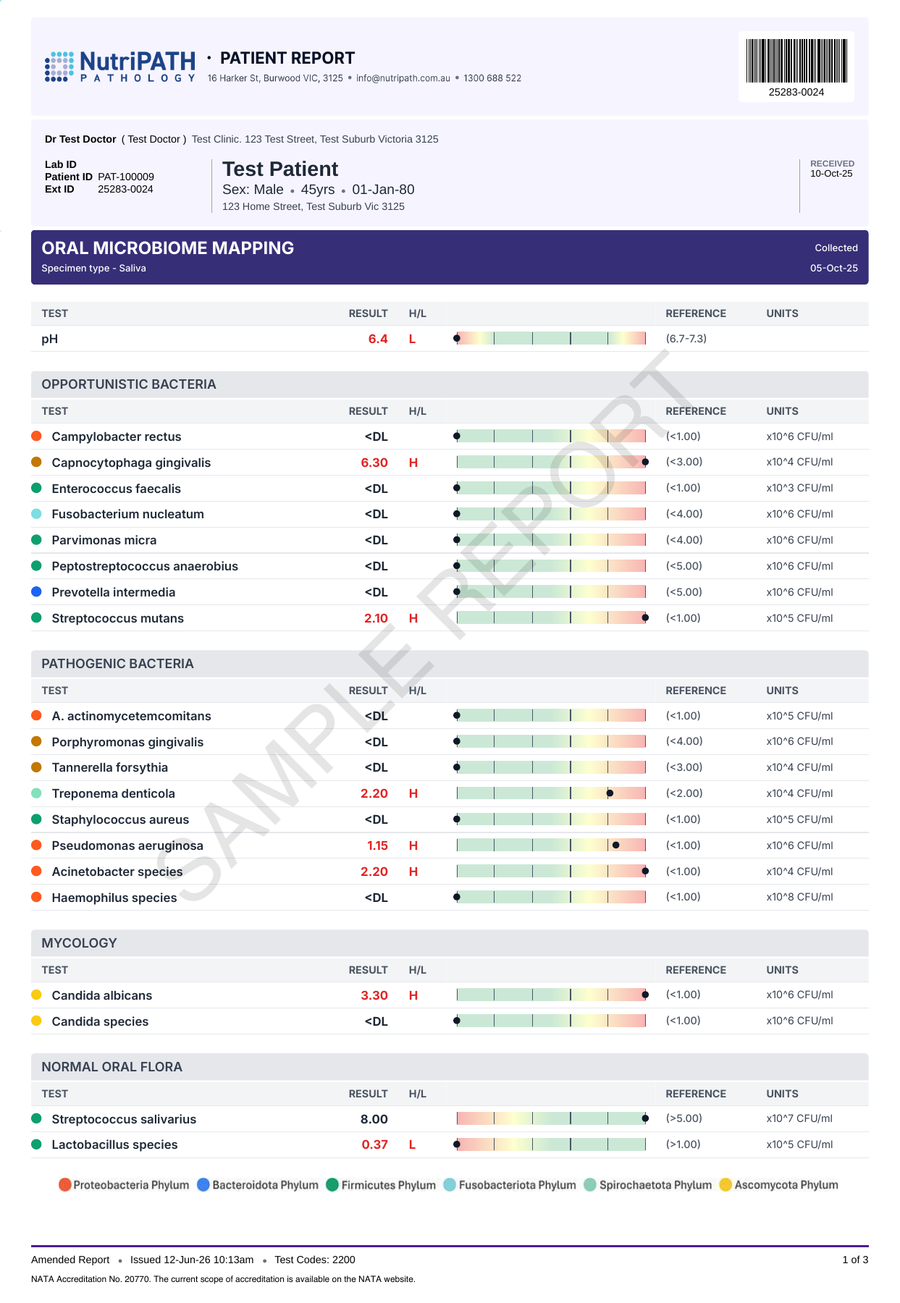The width and height of the screenshot is (900, 1303).
Task: Click the Acinetobacter species test name
Action: point(117,871)
